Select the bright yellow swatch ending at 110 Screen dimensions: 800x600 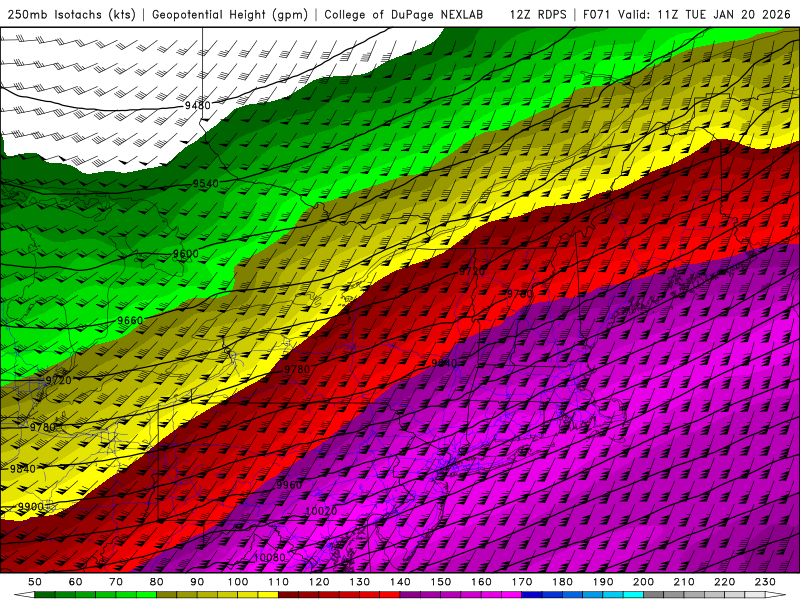(x=268, y=595)
